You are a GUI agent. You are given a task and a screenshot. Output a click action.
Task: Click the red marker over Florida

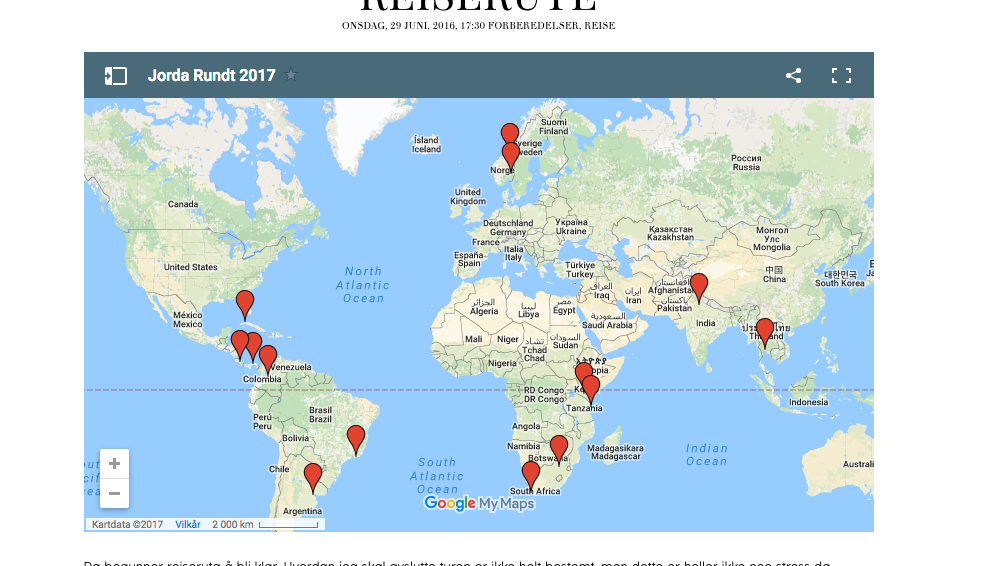point(245,302)
